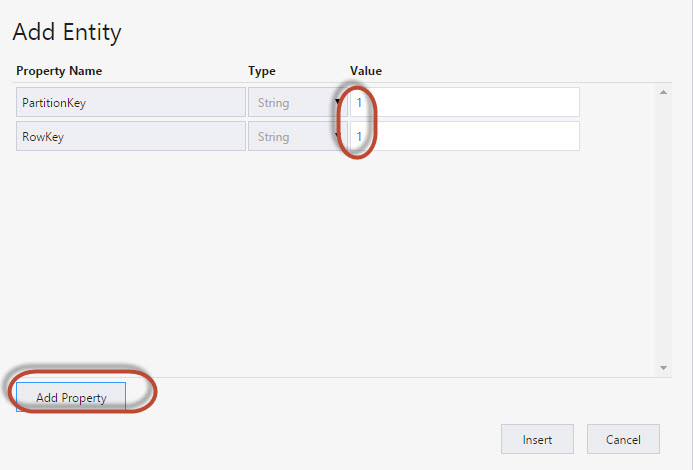Open the RowKey String type dropdown

(x=297, y=136)
